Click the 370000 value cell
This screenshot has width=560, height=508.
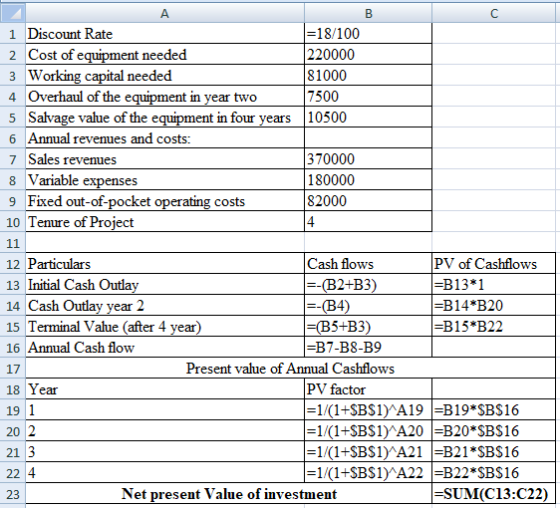pyautogui.click(x=368, y=159)
